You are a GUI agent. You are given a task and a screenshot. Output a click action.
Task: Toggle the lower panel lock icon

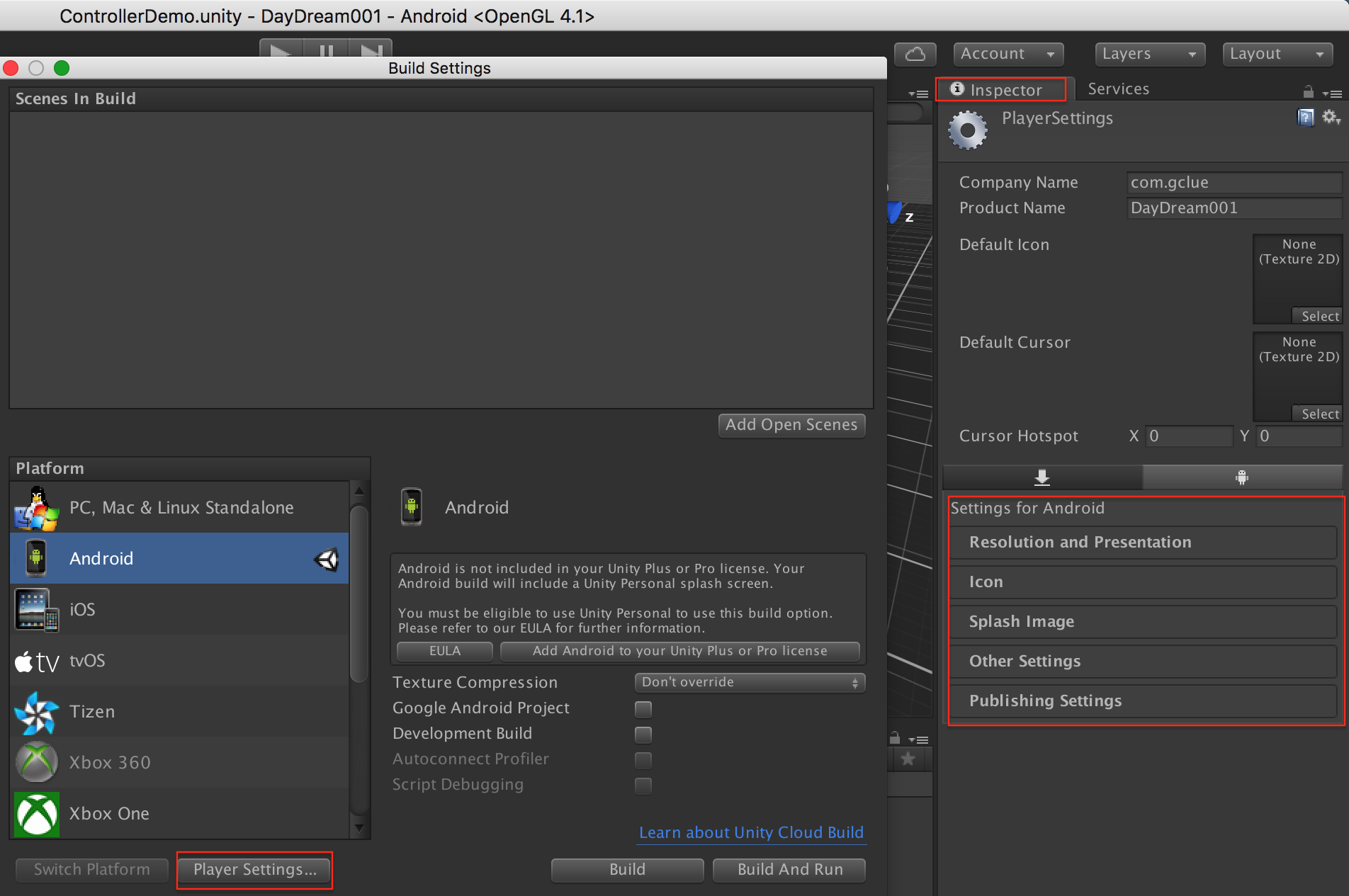pyautogui.click(x=895, y=738)
